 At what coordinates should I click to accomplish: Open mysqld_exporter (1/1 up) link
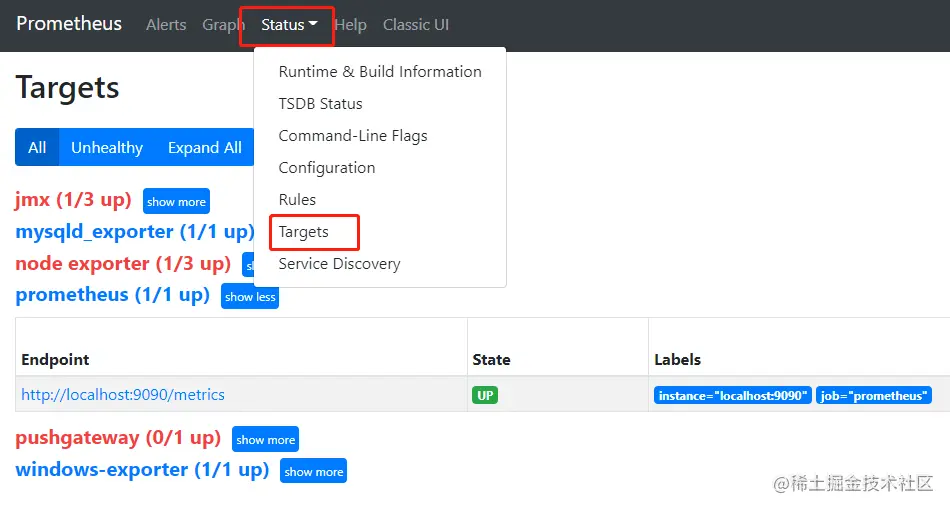click(x=135, y=231)
